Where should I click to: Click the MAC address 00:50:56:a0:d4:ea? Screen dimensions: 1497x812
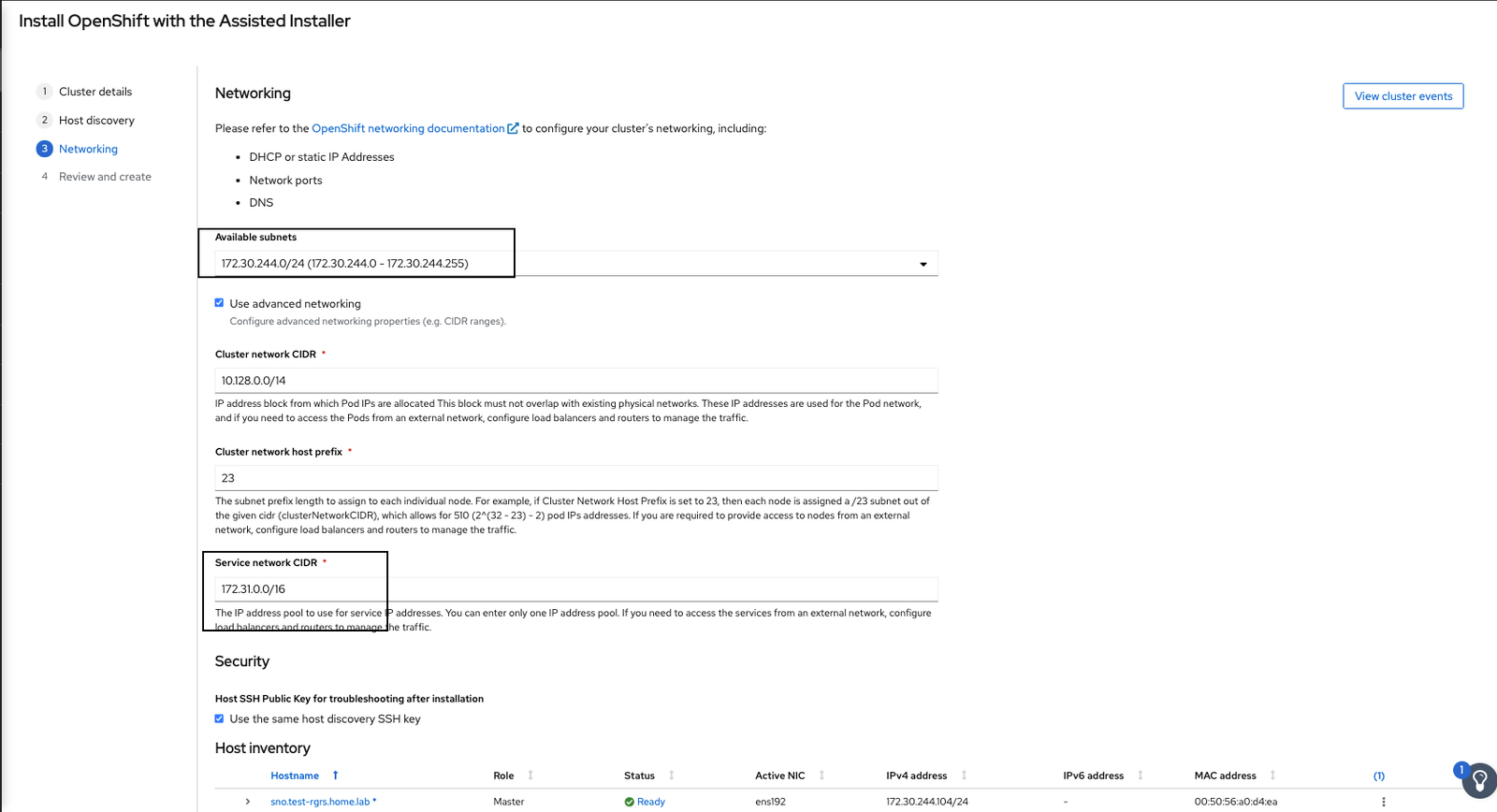coord(1235,802)
